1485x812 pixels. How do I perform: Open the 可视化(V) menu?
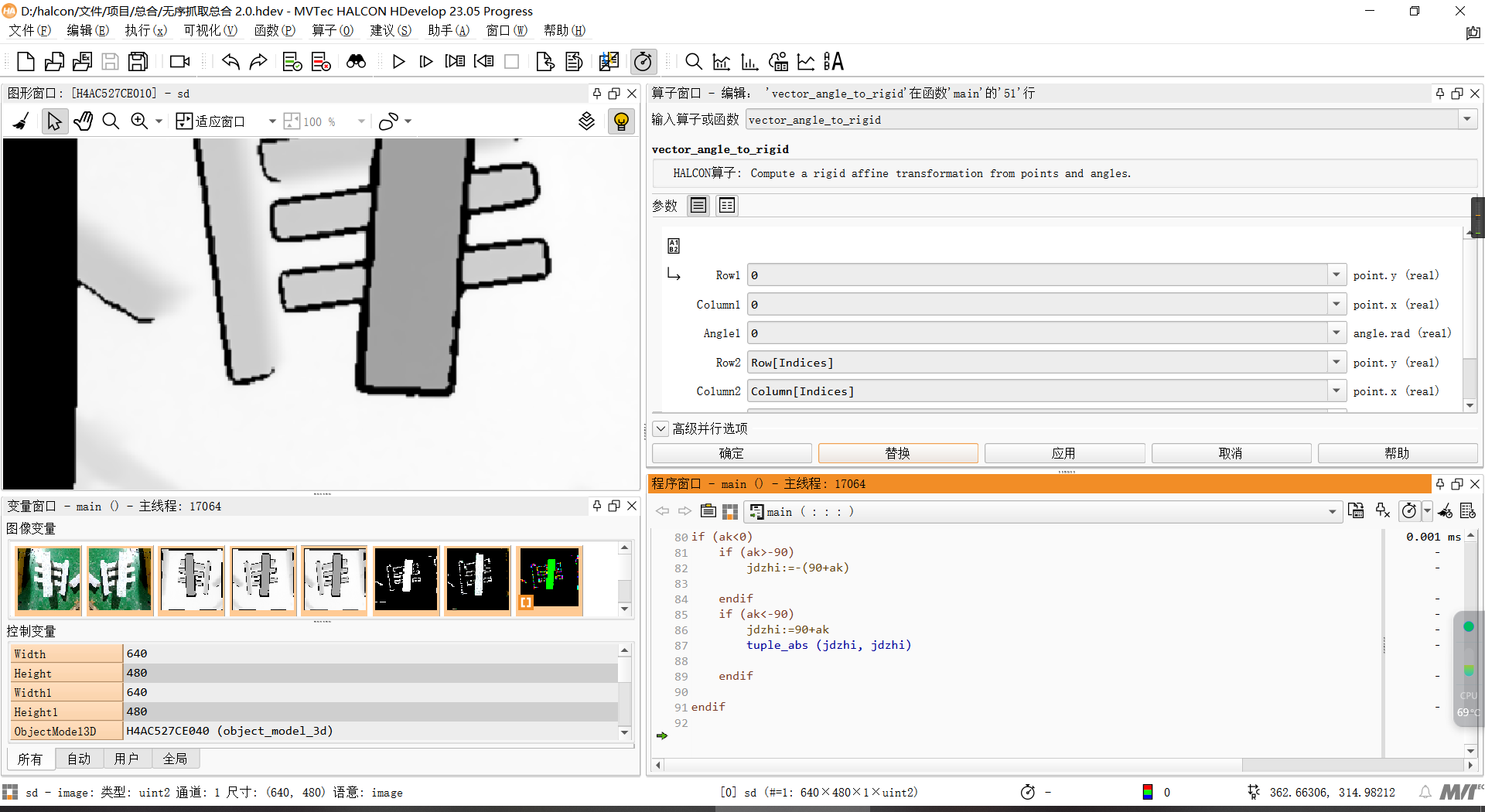[x=210, y=30]
